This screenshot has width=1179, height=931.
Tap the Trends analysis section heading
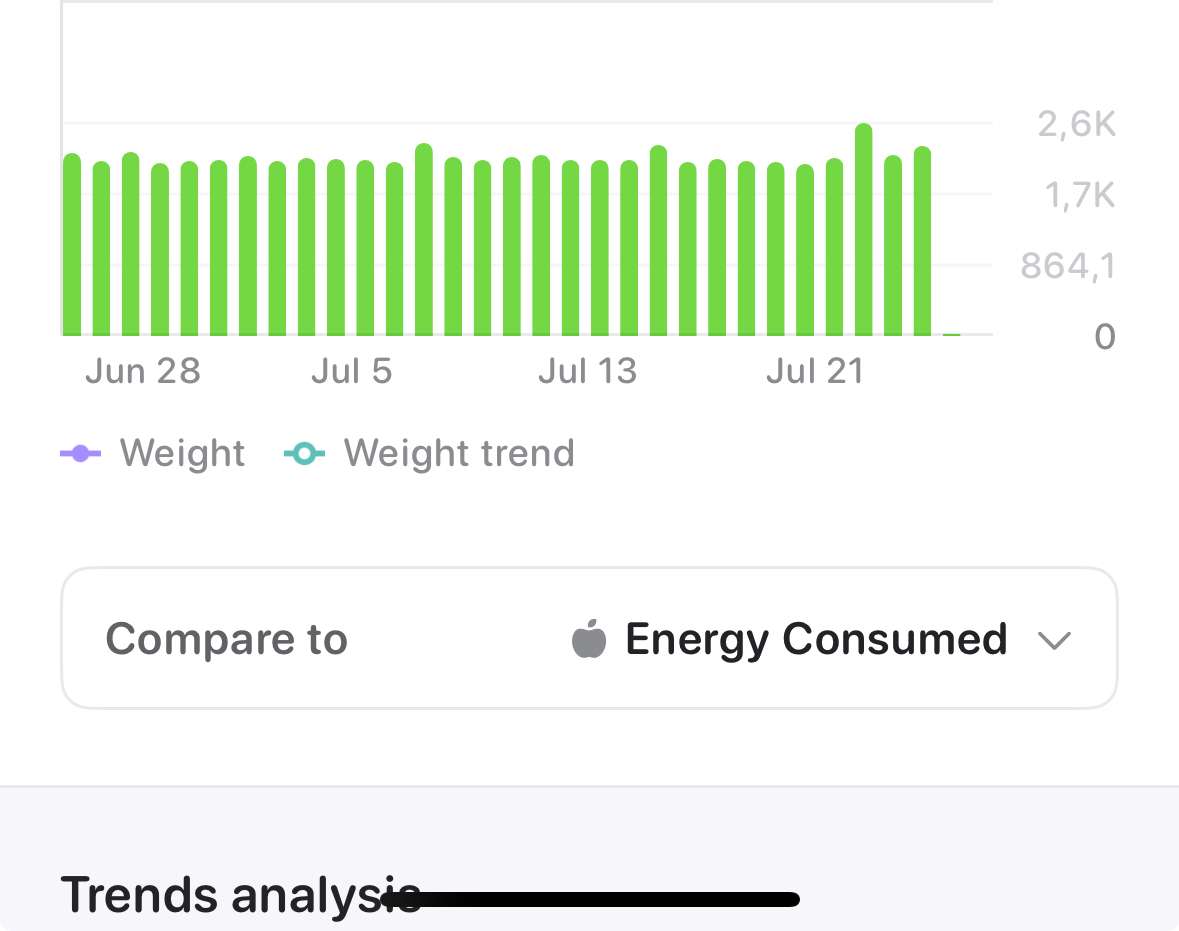(241, 895)
